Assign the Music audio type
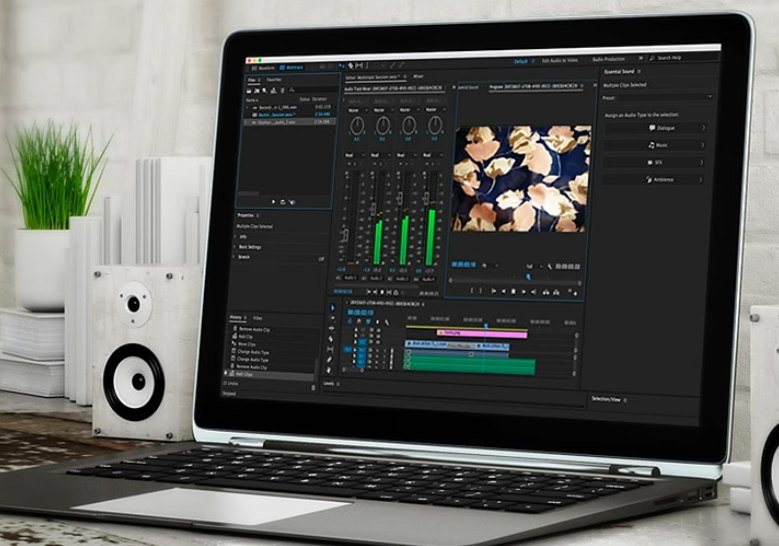This screenshot has width=779, height=546. click(655, 145)
